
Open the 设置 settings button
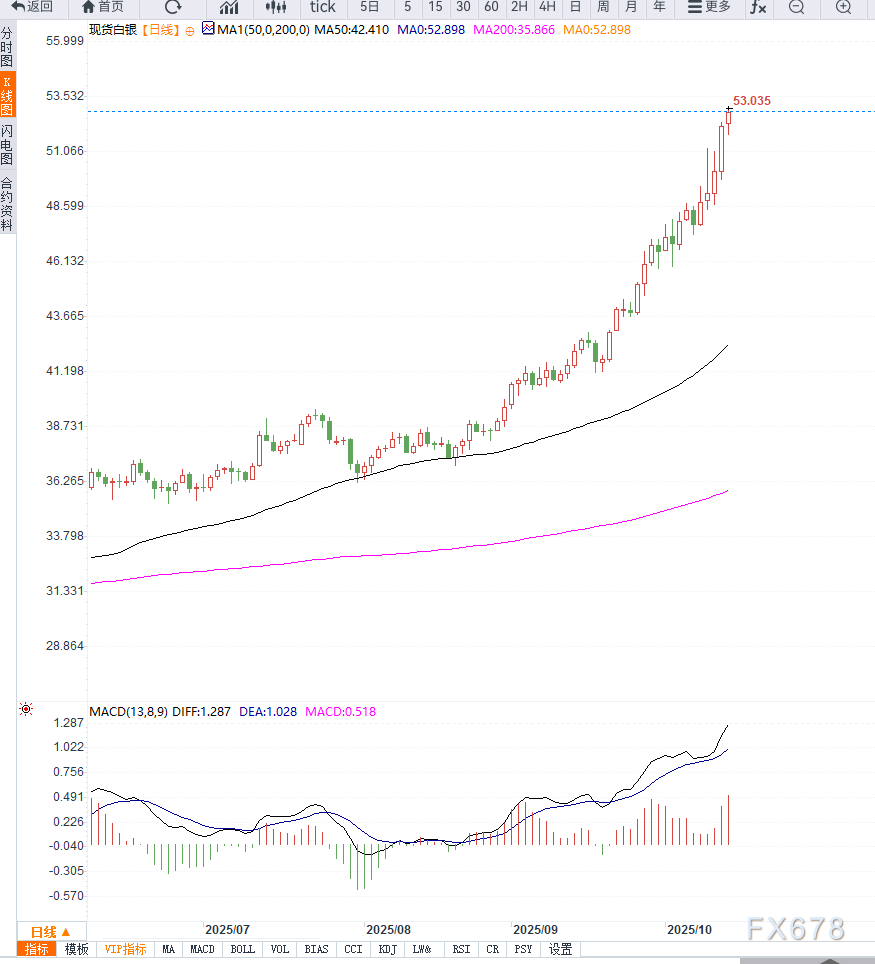[560, 949]
